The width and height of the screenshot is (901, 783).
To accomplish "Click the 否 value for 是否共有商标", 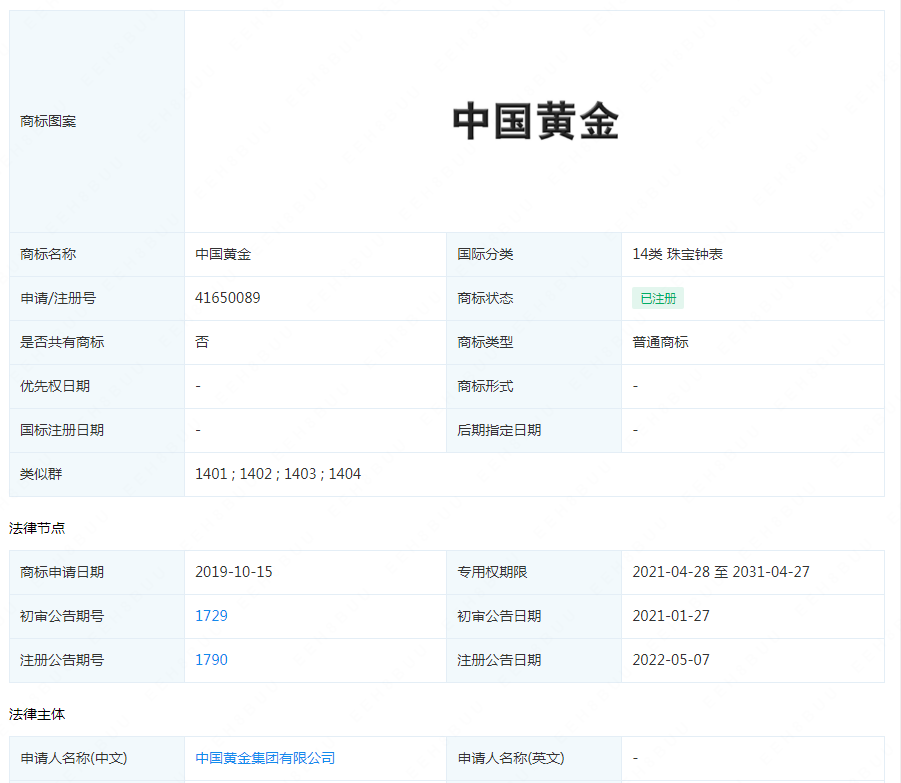I will pyautogui.click(x=202, y=342).
